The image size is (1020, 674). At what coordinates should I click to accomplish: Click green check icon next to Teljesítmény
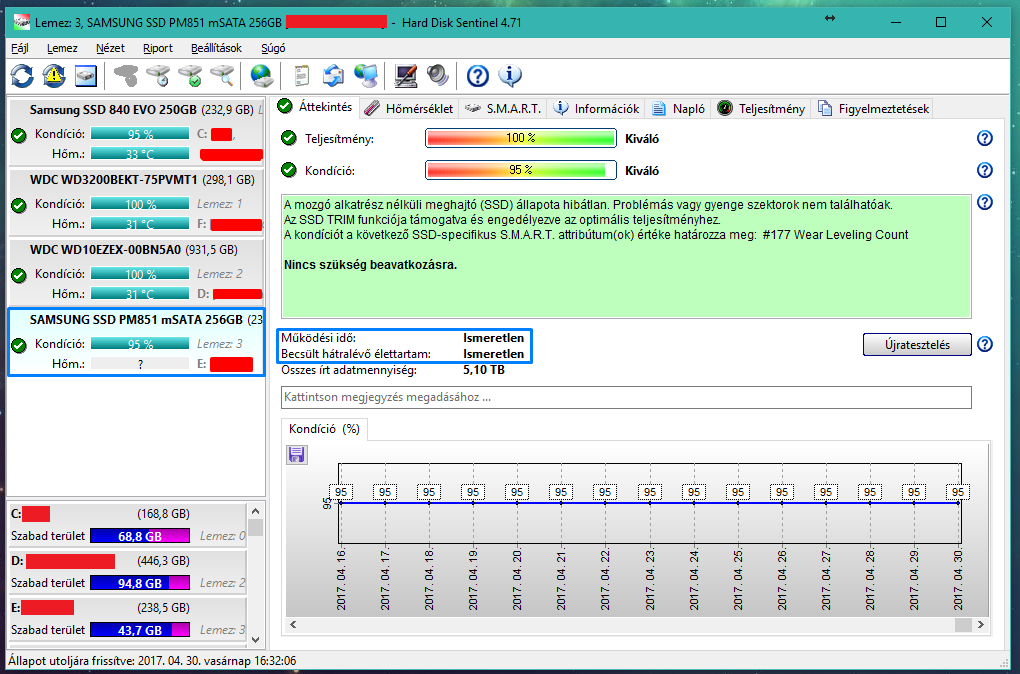pos(288,138)
